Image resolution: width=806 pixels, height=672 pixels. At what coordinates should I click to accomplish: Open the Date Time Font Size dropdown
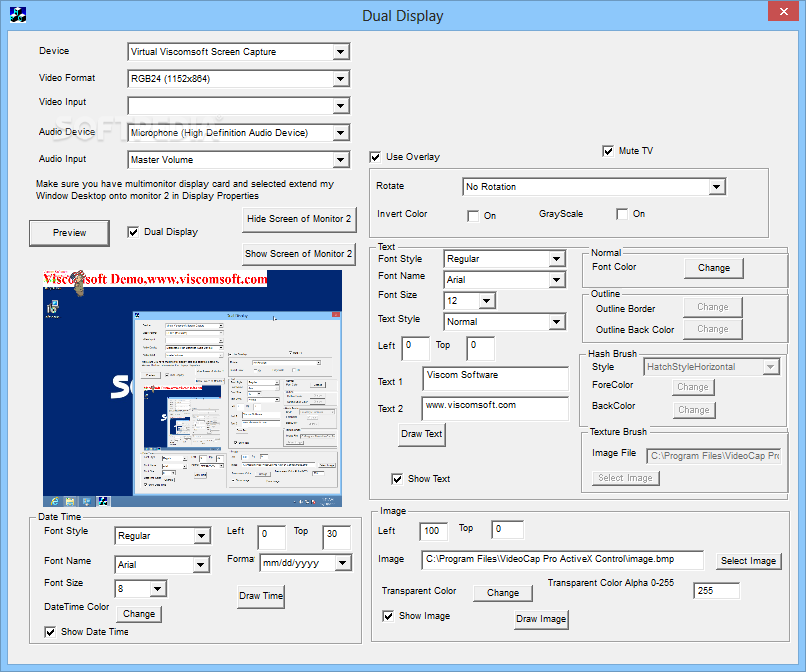coord(158,588)
